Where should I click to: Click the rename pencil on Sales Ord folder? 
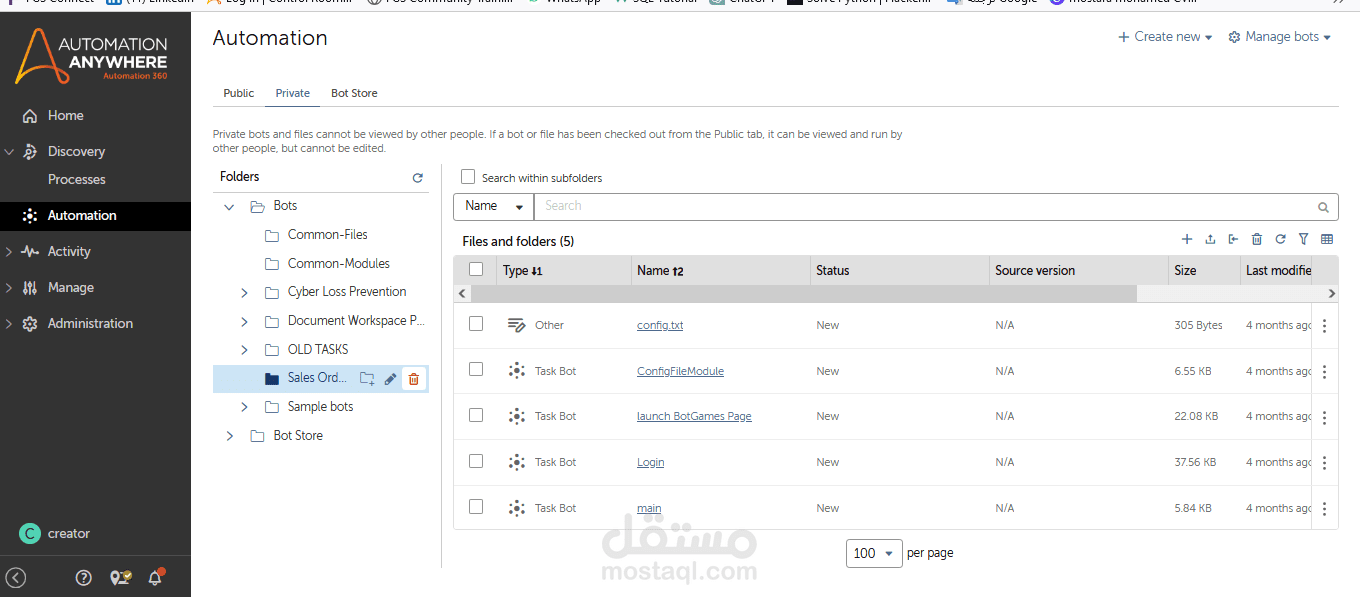(390, 379)
